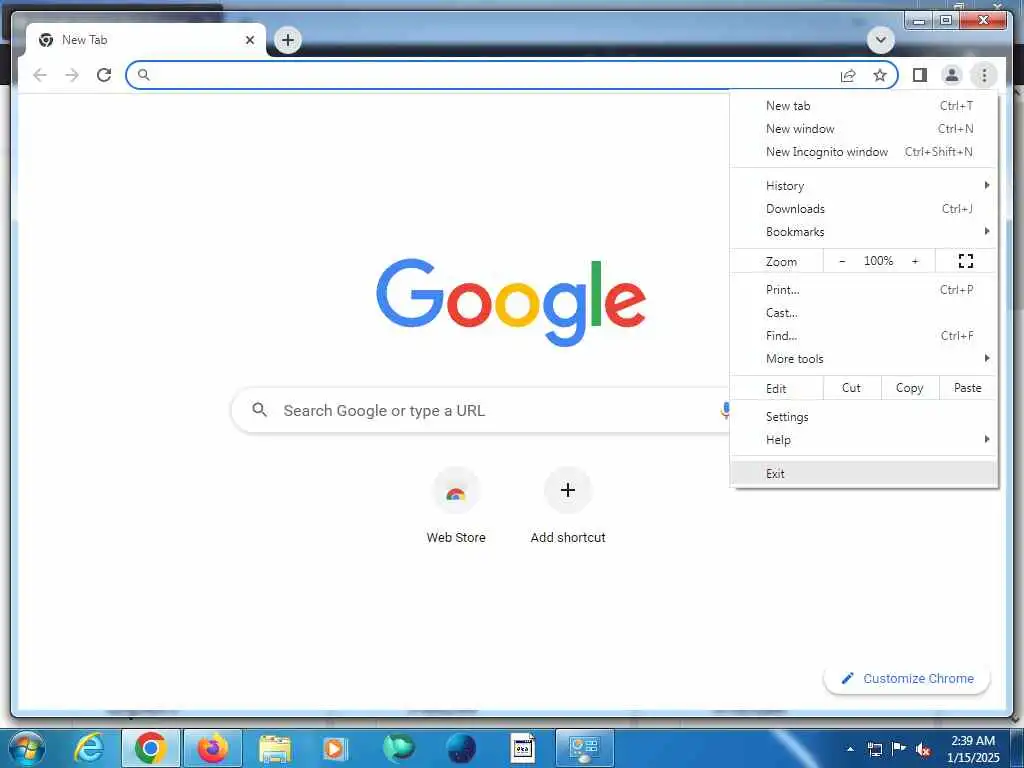Click the muted volume tray icon

click(923, 749)
